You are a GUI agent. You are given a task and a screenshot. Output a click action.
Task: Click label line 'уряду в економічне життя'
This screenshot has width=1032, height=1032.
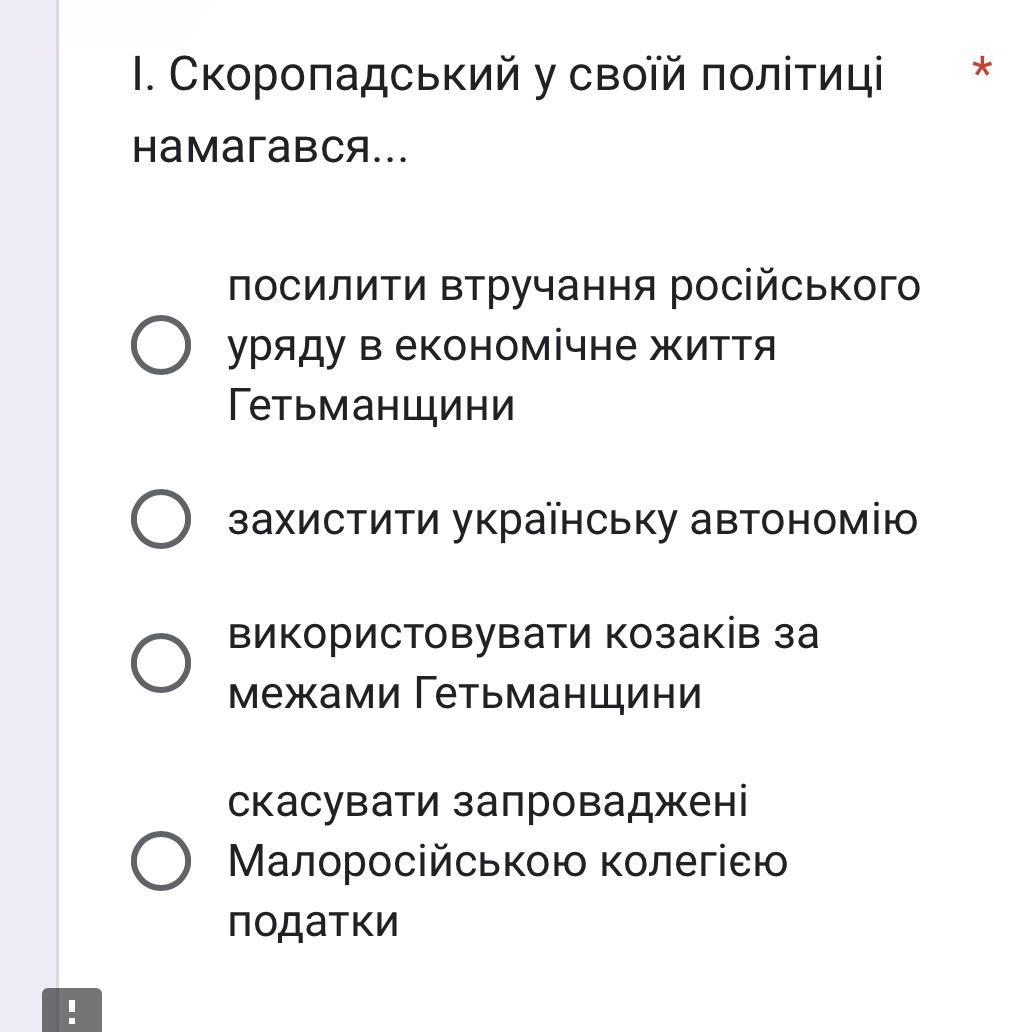pyautogui.click(x=502, y=347)
